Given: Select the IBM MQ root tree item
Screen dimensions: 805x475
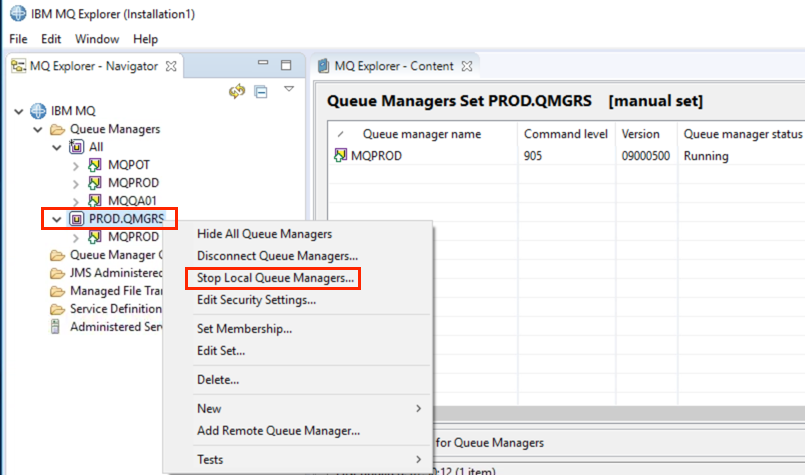Looking at the screenshot, I should tap(73, 111).
